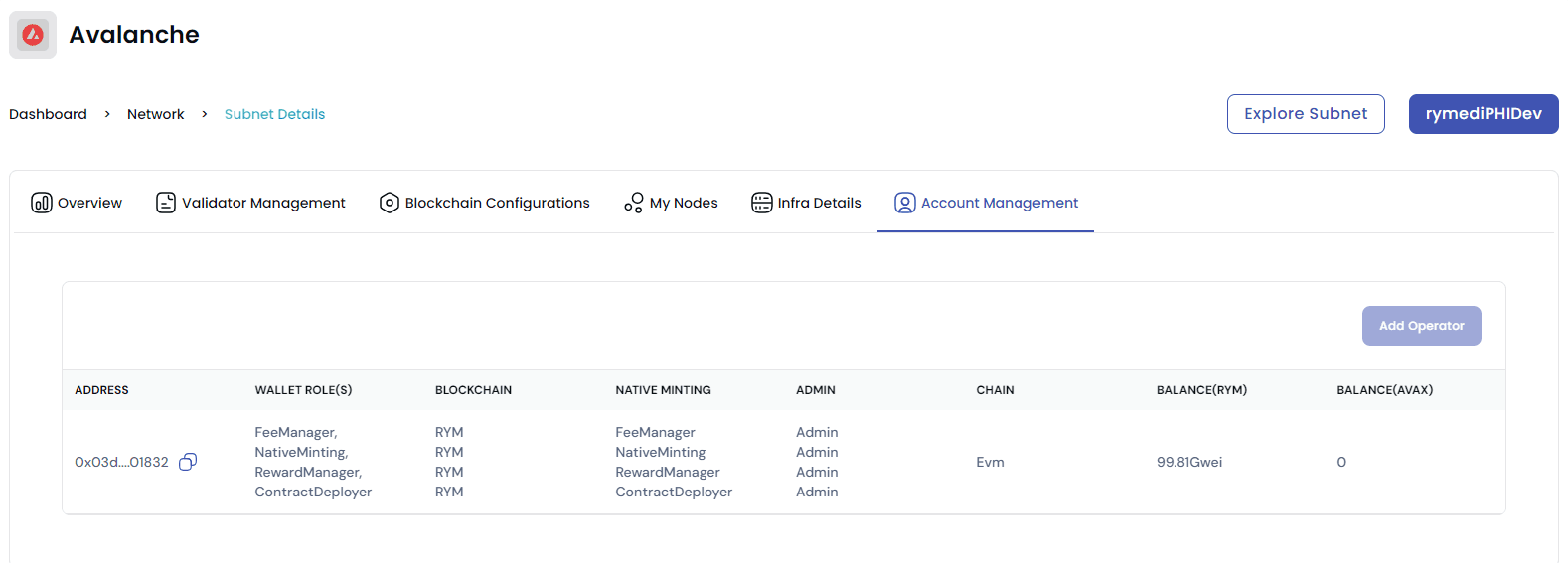Click the BALANCE(AVAX) column header
This screenshot has width=1568, height=563.
(1384, 390)
